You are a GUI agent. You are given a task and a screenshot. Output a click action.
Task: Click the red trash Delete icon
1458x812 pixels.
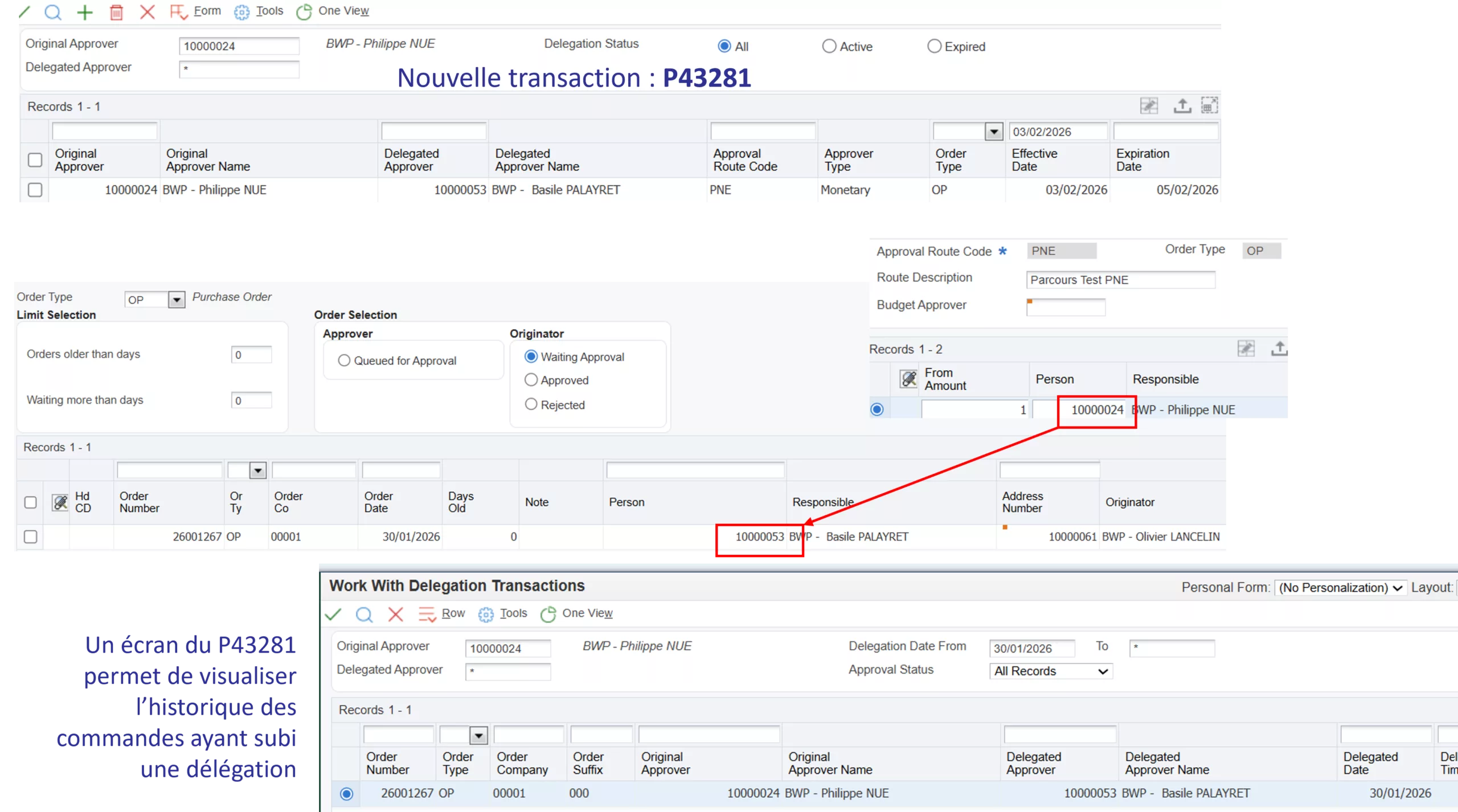point(116,12)
